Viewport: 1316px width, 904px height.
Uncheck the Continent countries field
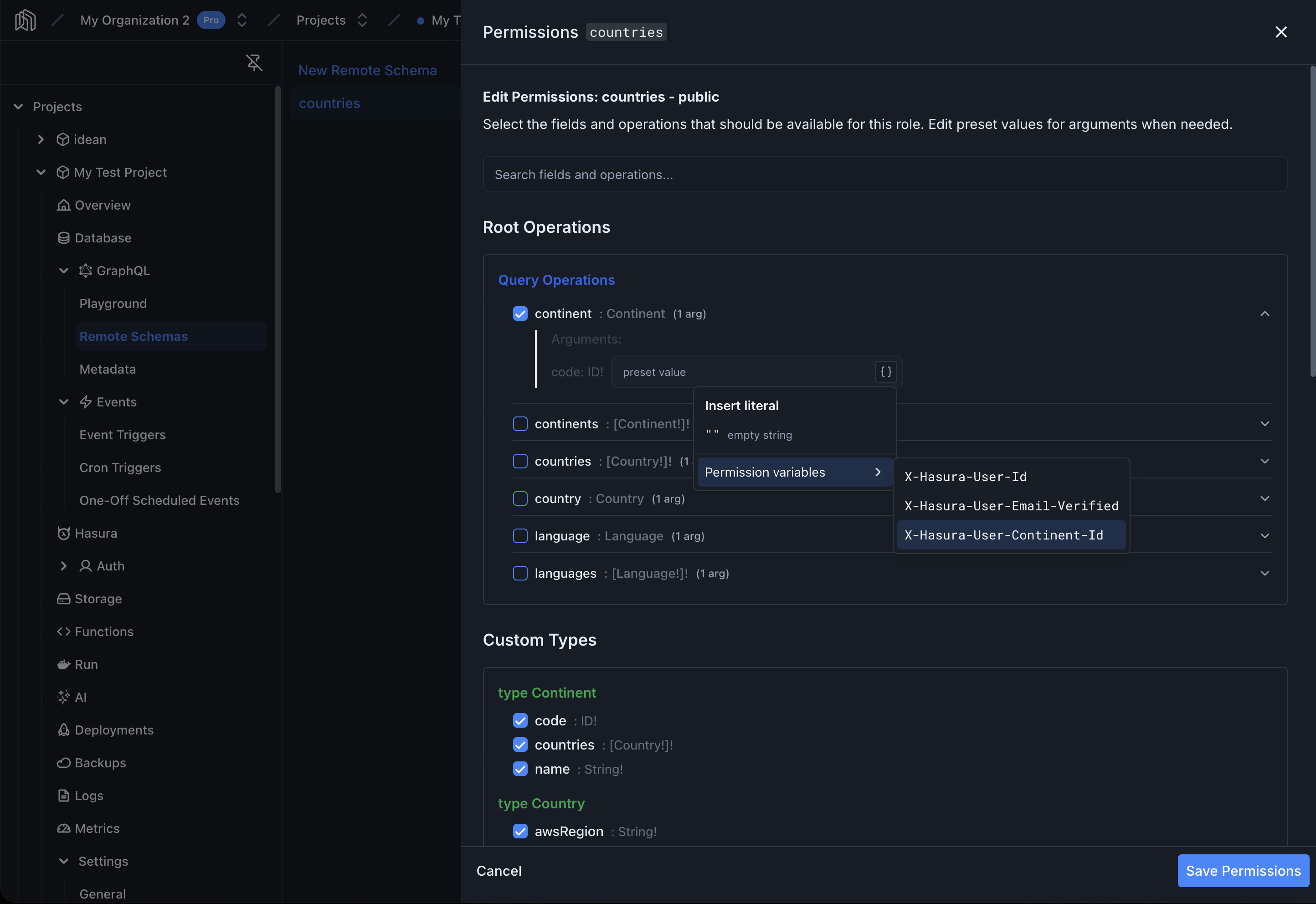[520, 745]
